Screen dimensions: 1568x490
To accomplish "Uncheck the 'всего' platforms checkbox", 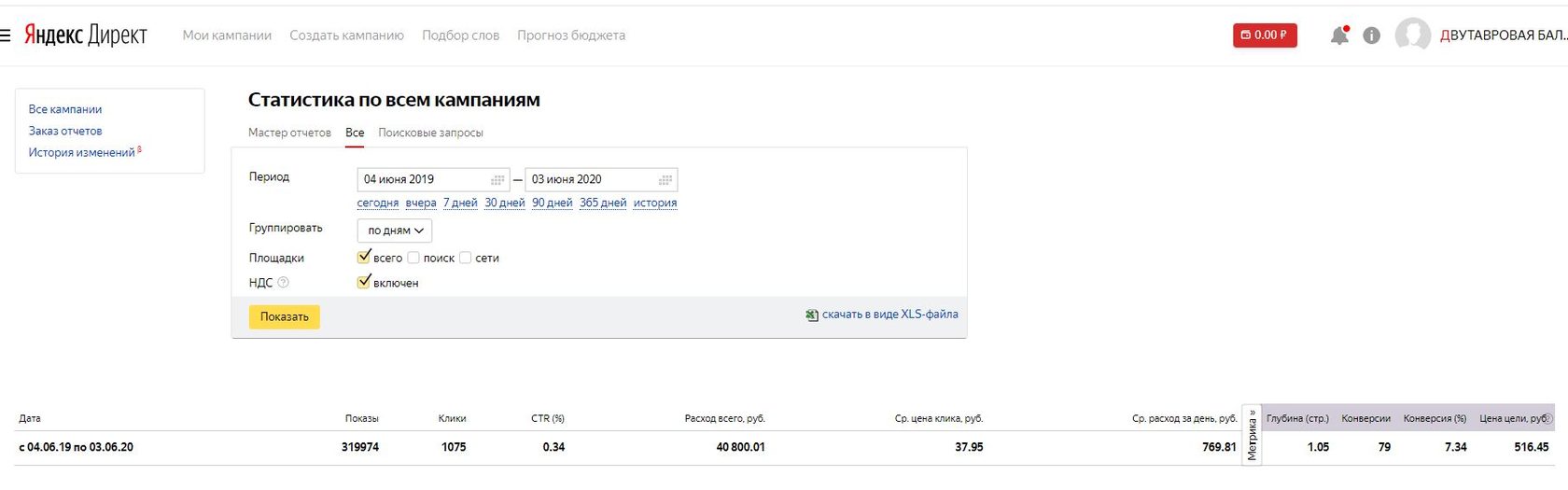I will (364, 257).
